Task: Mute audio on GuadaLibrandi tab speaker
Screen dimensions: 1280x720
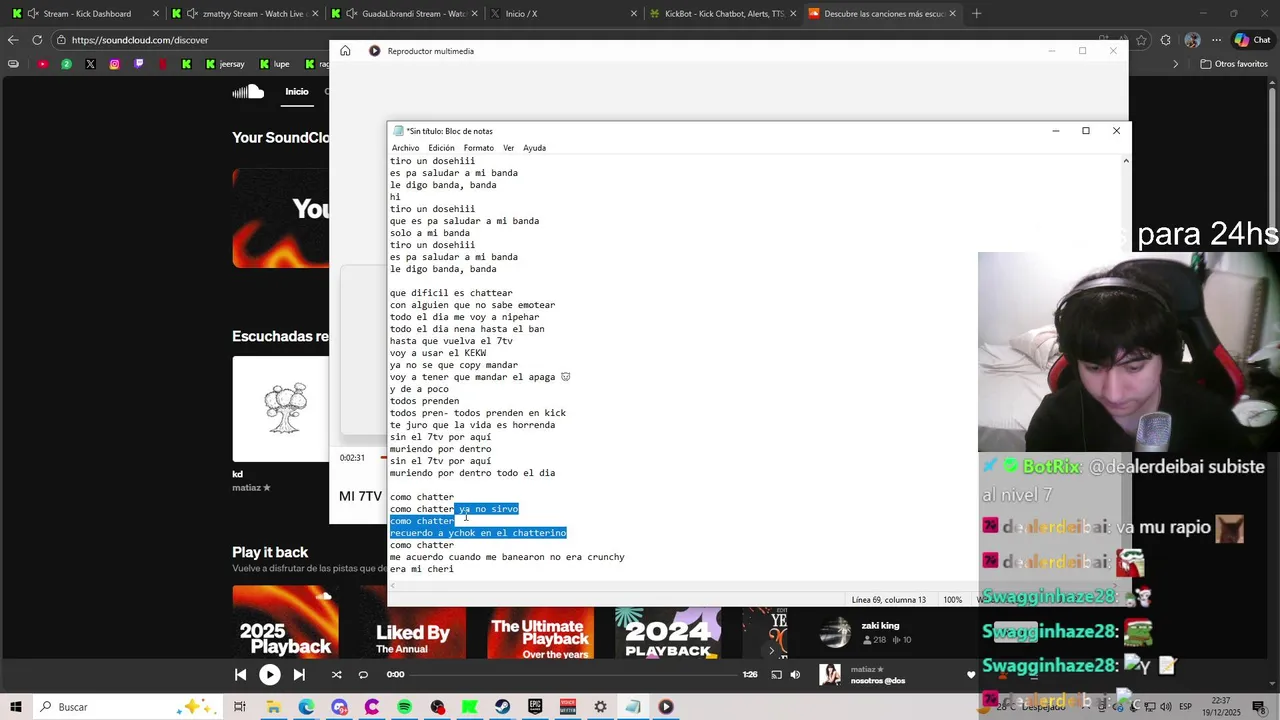Action: click(x=352, y=14)
